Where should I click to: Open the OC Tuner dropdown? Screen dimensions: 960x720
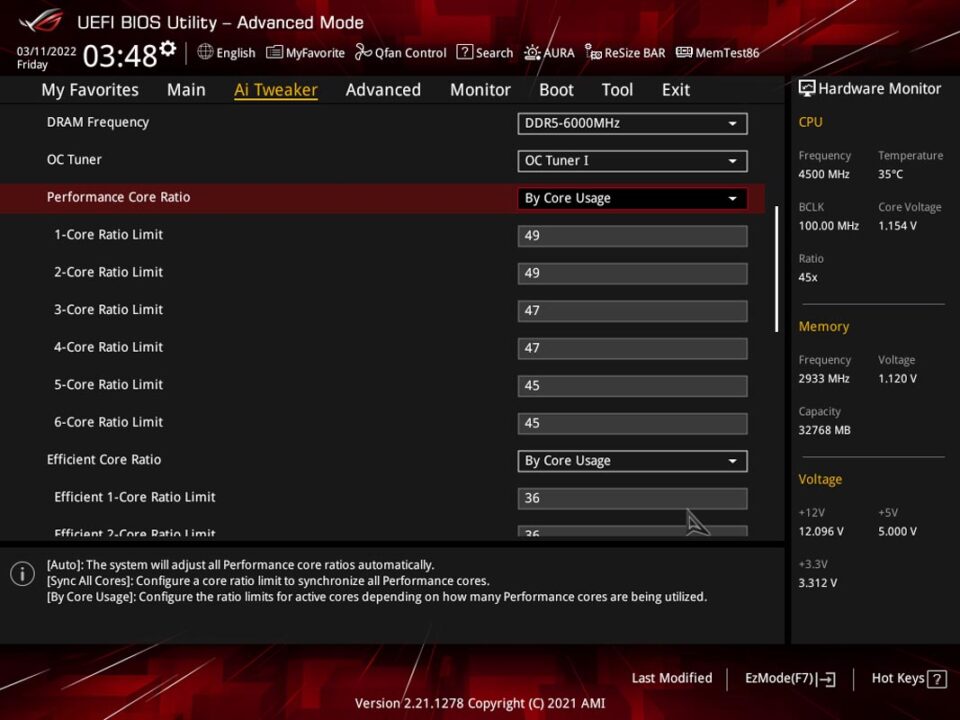click(632, 160)
